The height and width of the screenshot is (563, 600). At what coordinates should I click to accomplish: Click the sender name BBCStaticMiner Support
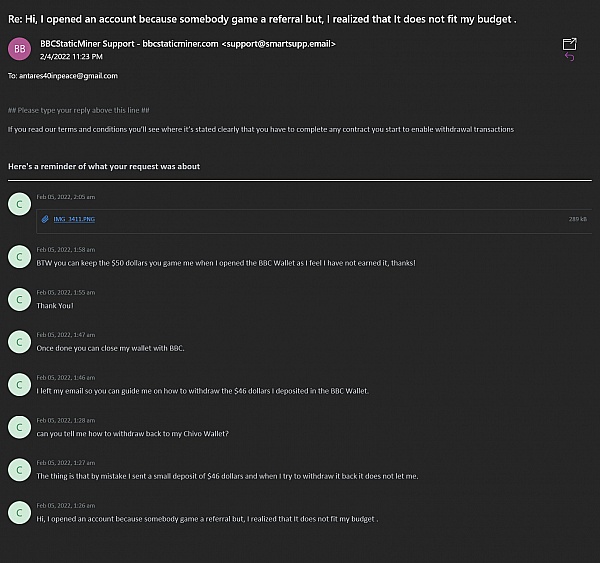tap(87, 44)
